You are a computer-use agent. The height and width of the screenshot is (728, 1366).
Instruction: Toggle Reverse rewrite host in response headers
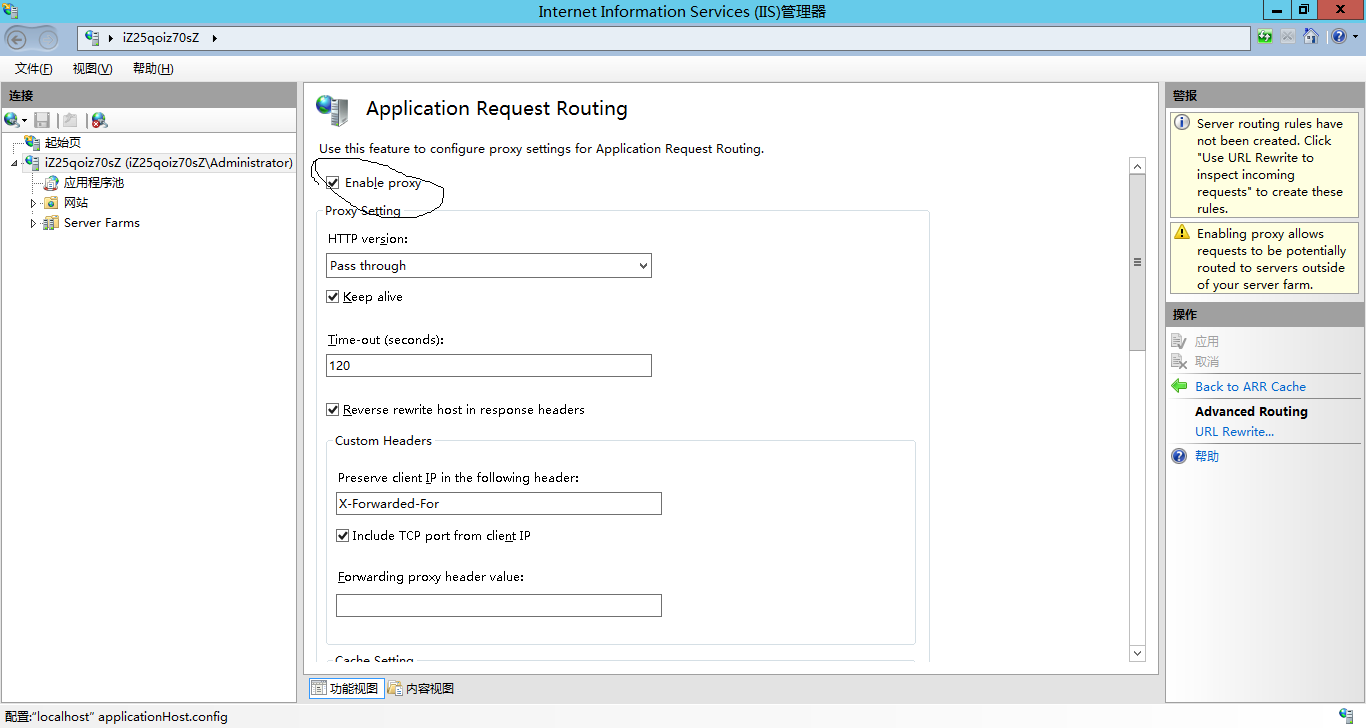pyautogui.click(x=333, y=410)
